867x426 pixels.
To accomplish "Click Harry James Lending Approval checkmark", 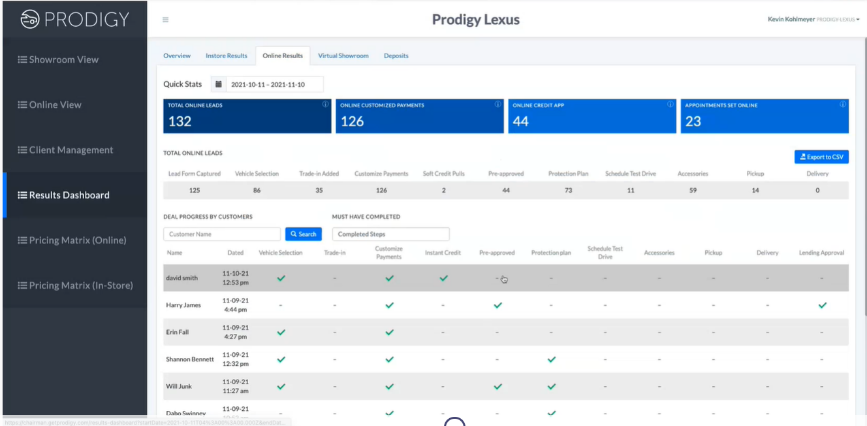I will 822,305.
